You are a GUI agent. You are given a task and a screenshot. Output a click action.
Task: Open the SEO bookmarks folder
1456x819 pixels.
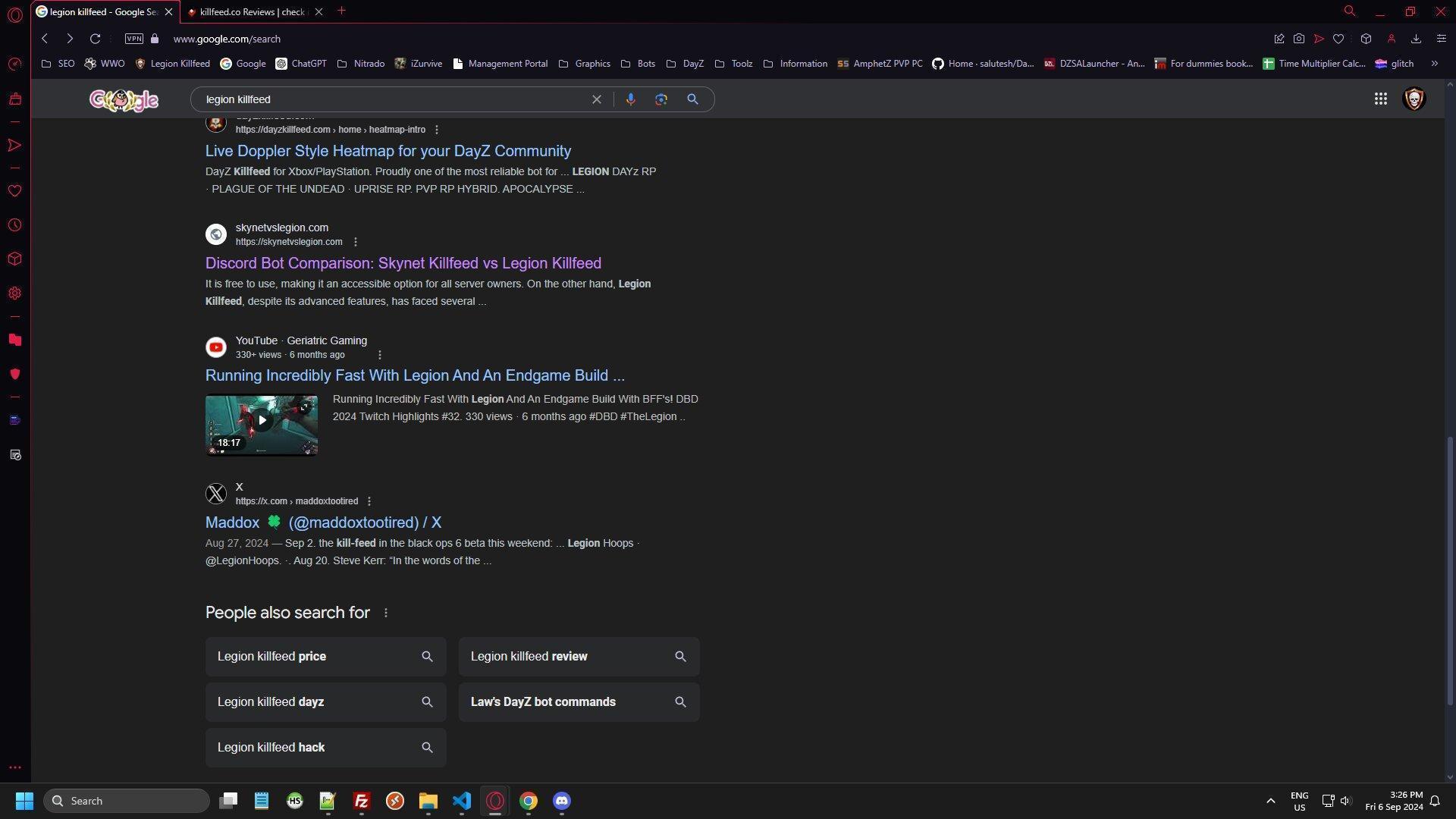tap(58, 64)
